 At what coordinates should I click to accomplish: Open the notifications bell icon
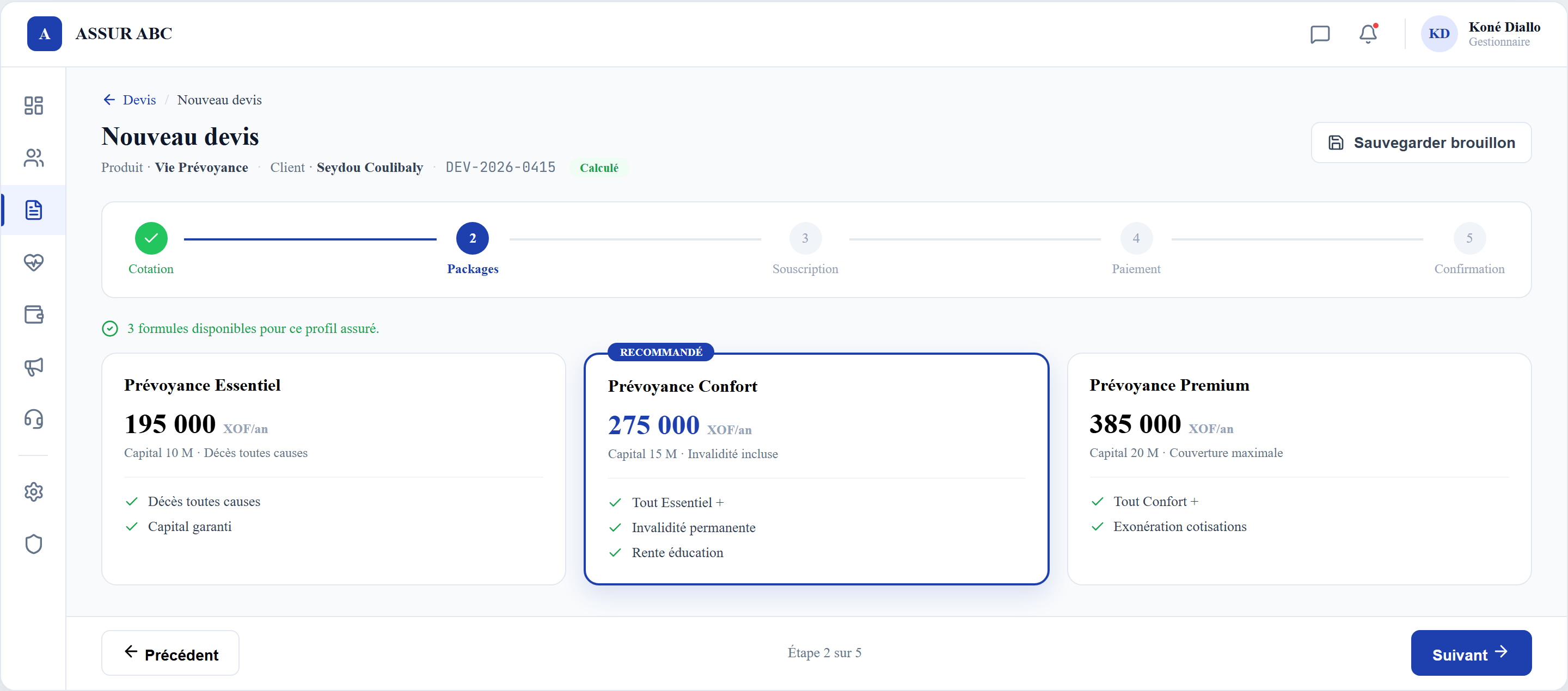[x=1368, y=34]
